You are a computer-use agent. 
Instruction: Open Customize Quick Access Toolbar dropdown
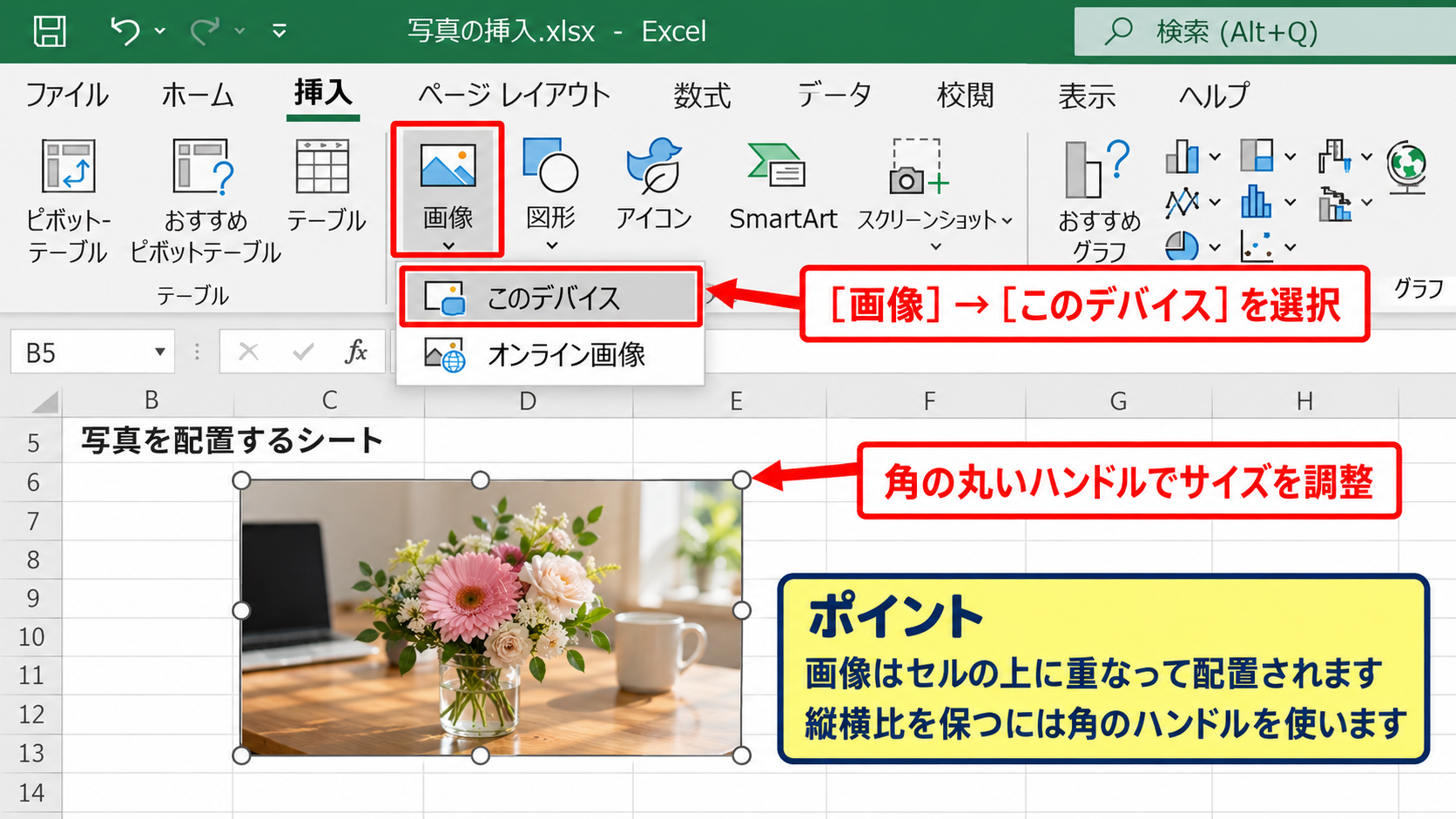click(x=279, y=31)
